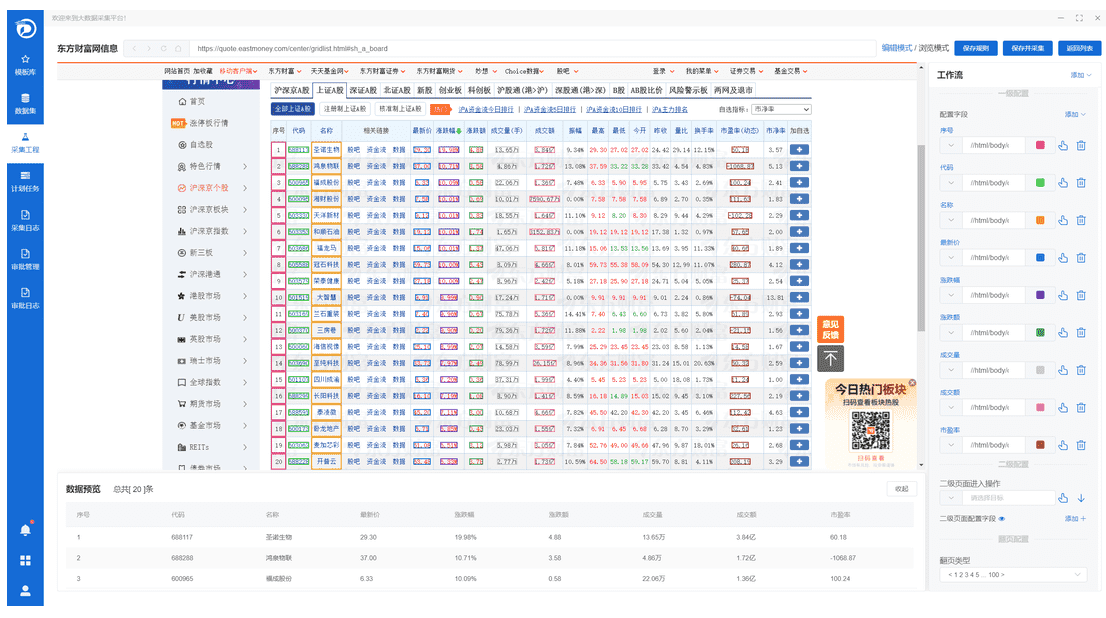Click the 保存并采集 button
Image resolution: width=1106 pixels, height=618 pixels.
[1028, 48]
